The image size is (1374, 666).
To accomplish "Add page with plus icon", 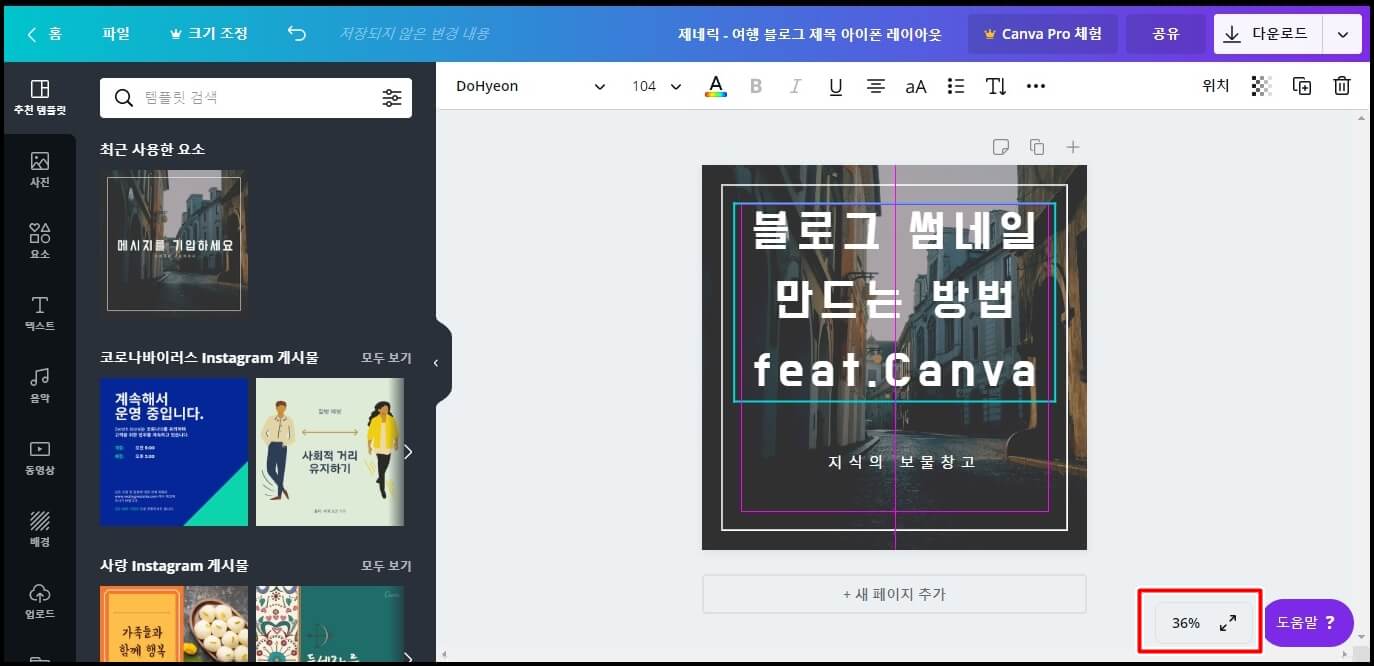I will 1073,147.
